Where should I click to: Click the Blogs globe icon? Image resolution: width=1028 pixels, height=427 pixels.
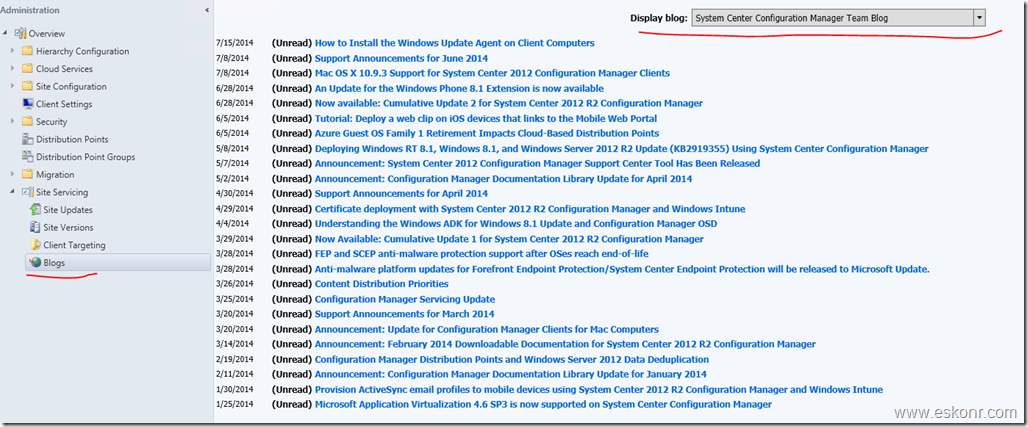click(36, 262)
